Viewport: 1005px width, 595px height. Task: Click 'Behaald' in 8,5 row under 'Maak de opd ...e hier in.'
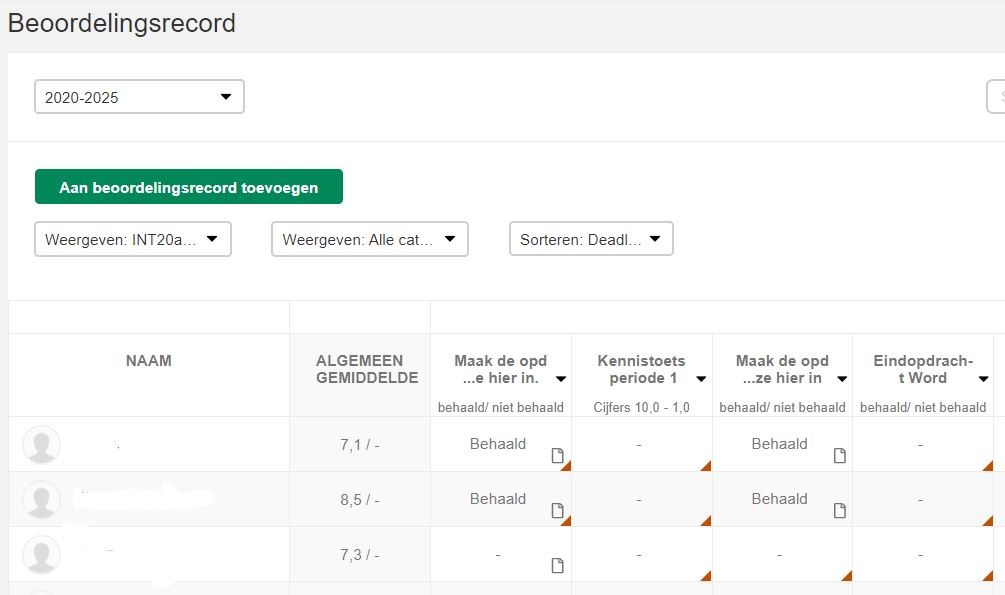pos(498,499)
